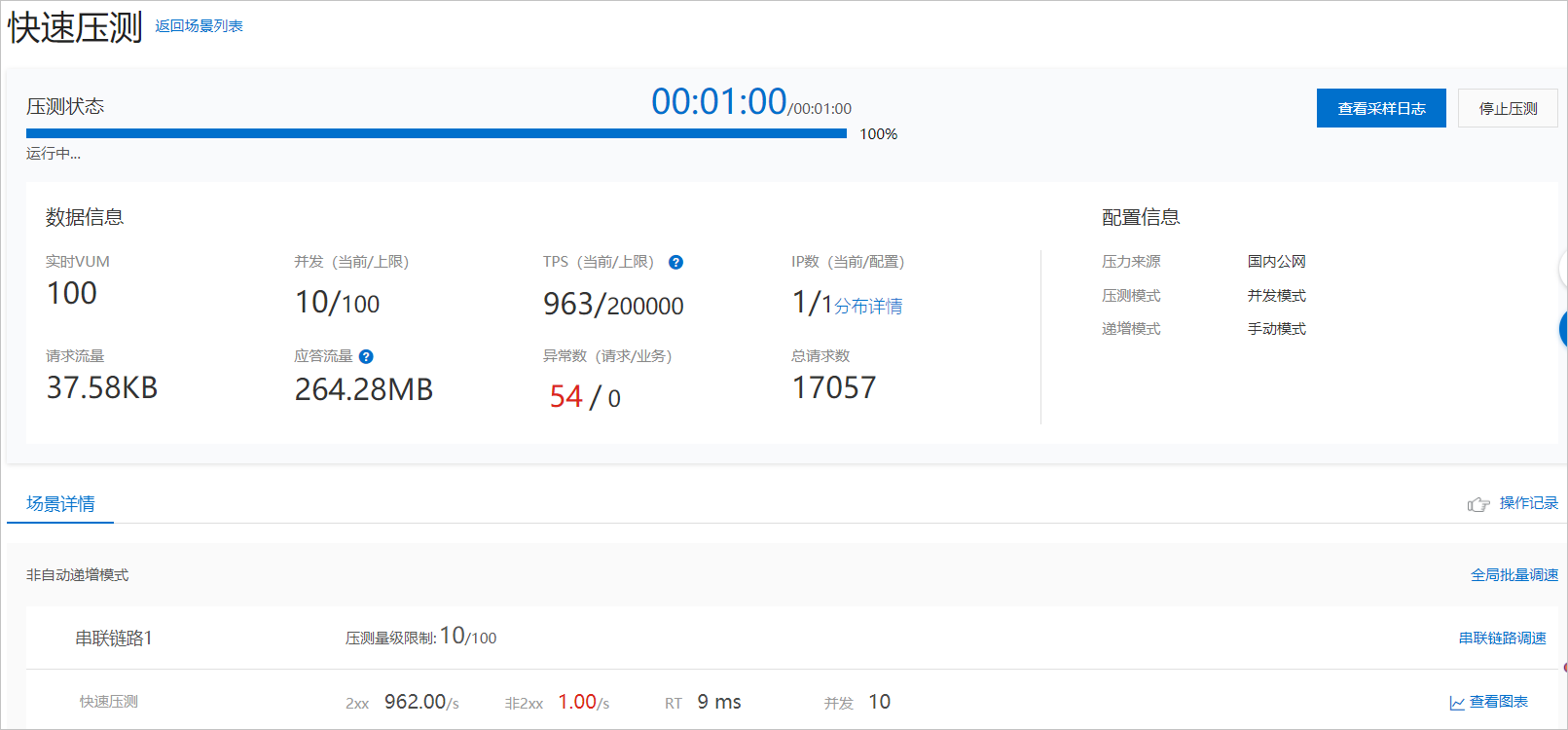
Task: Select the 场景详情 tab
Action: pos(60,503)
